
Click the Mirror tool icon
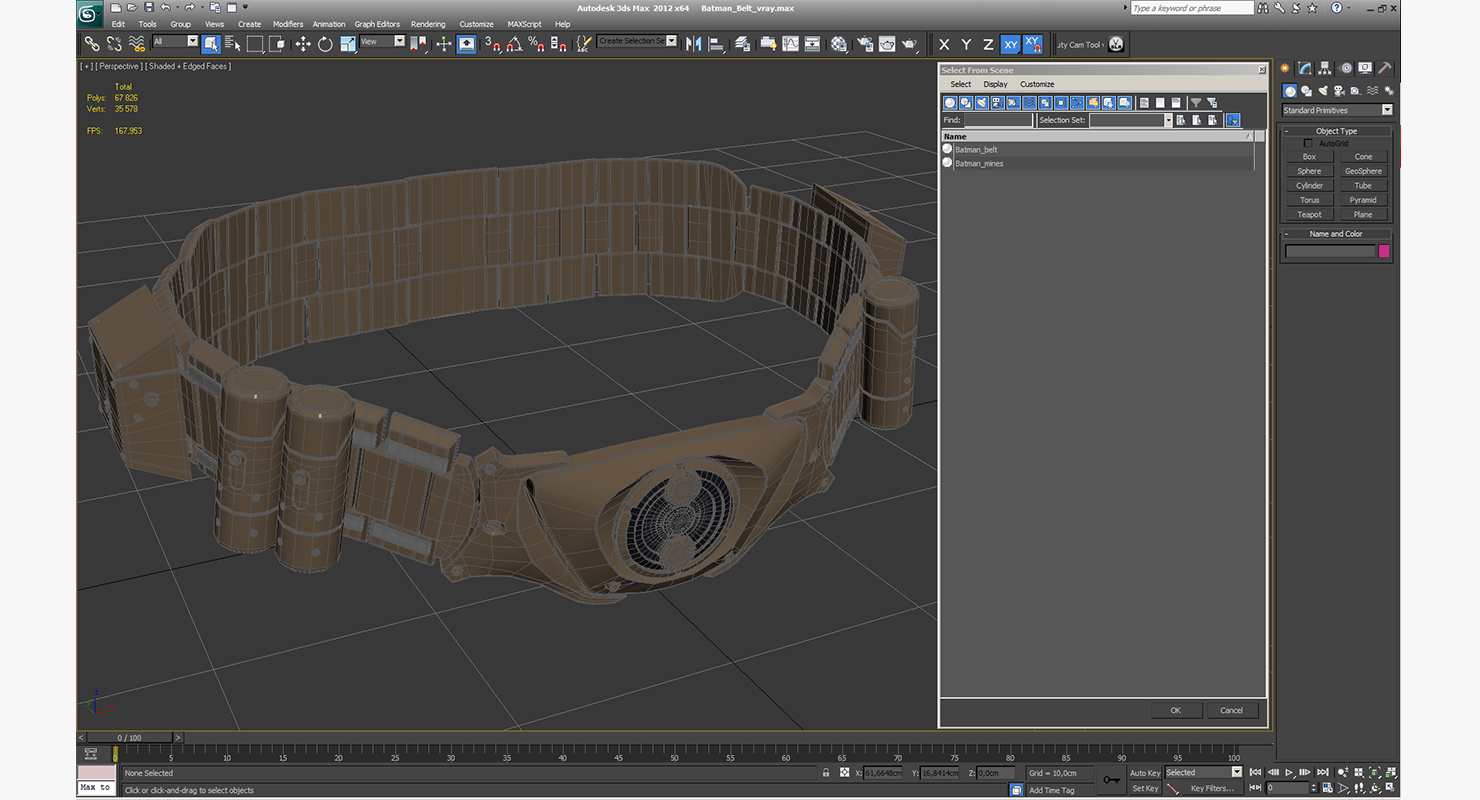(x=692, y=44)
